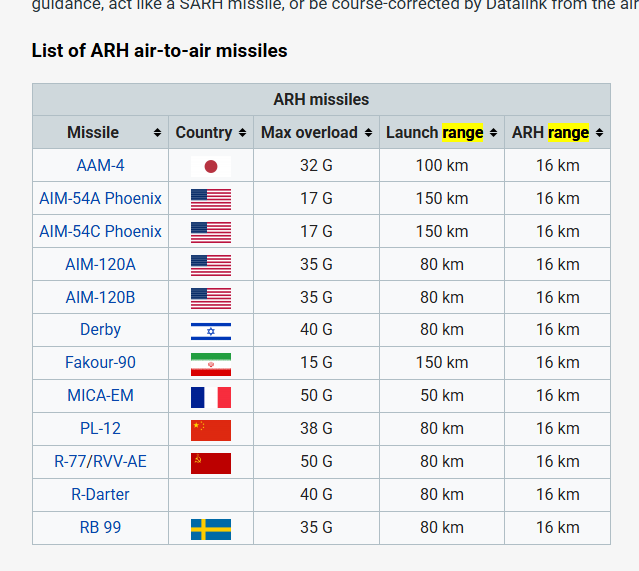Screen dimensions: 639x571
Task: Click the ARH missiles table caption
Action: coord(321,100)
